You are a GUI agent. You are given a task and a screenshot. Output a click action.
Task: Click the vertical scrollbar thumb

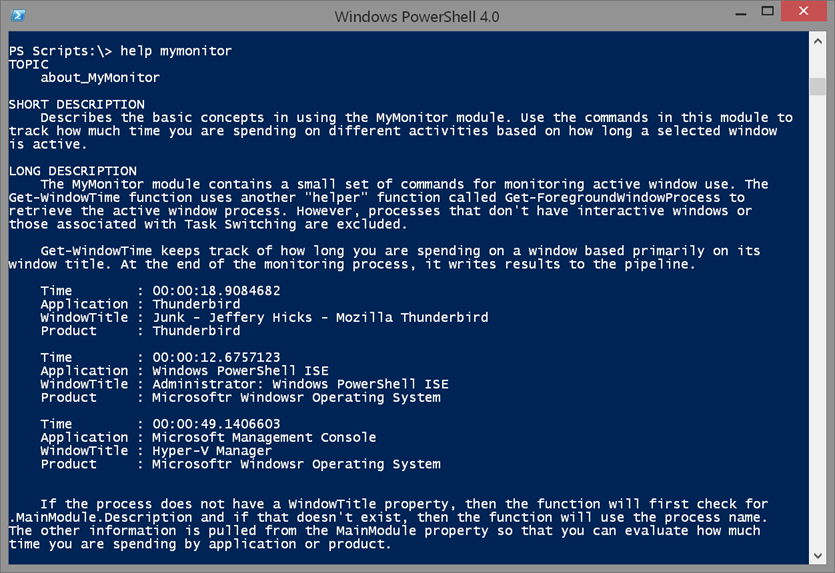pyautogui.click(x=817, y=86)
